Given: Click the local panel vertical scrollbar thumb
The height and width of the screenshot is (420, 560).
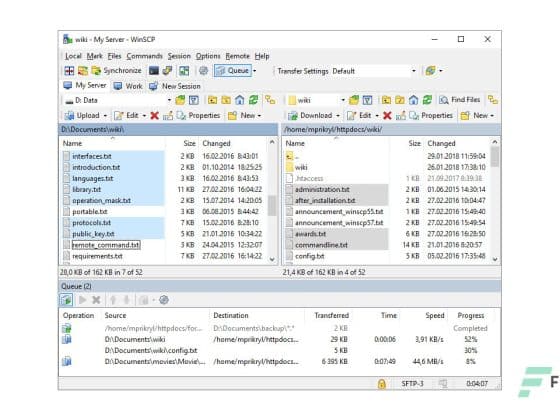Looking at the screenshot, I should click(x=272, y=205).
